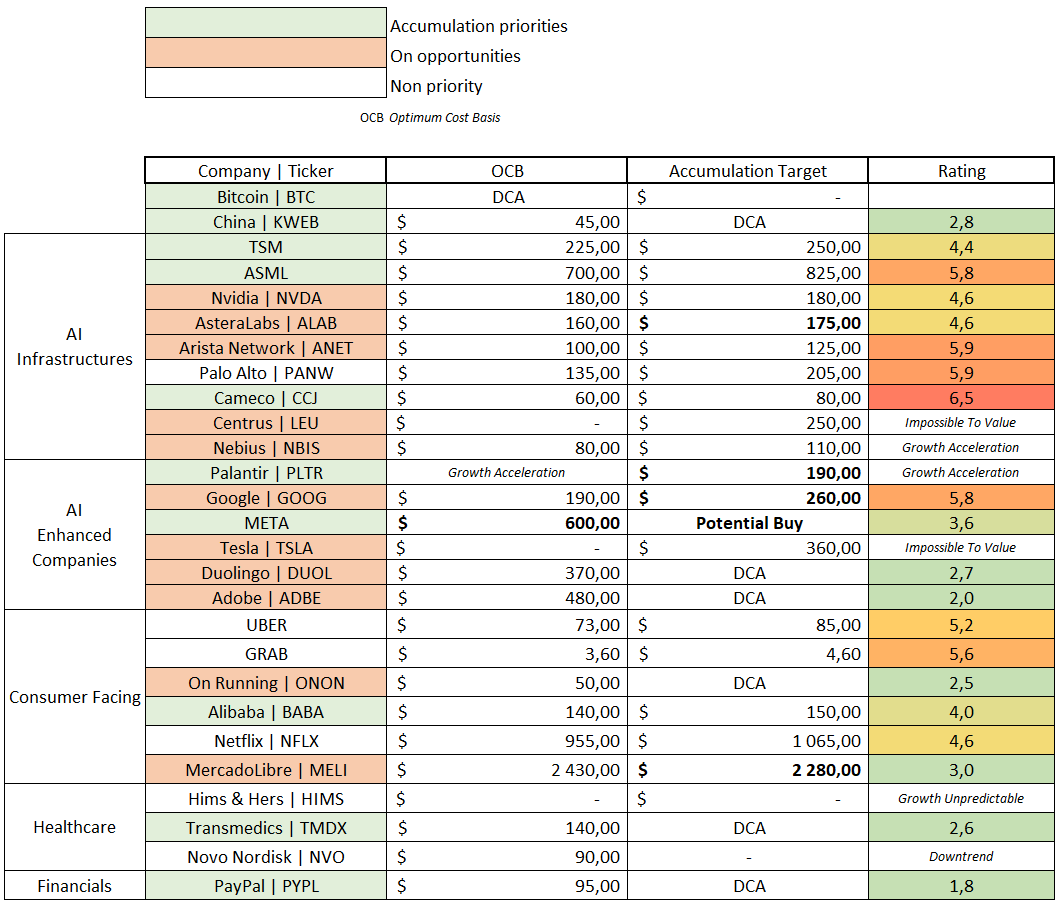Click the 'Nvidia | NVDA' cell
Viewport: 1059px width, 904px height.
(265, 297)
